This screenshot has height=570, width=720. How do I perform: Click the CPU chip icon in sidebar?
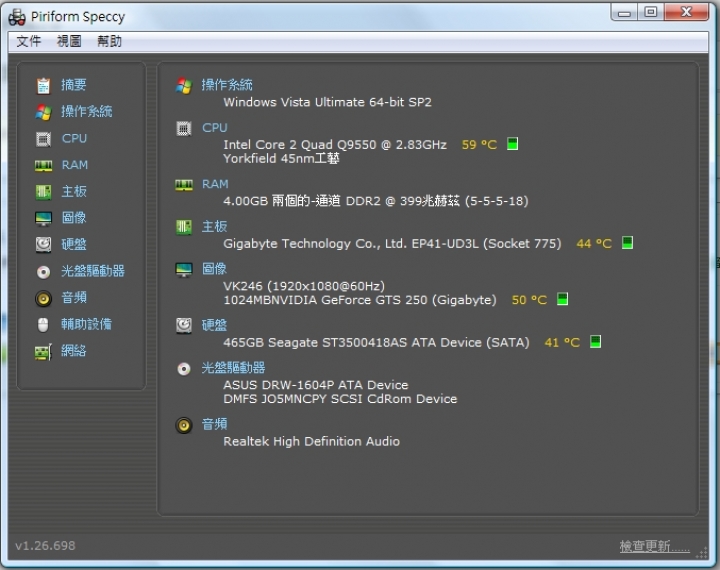[43, 139]
